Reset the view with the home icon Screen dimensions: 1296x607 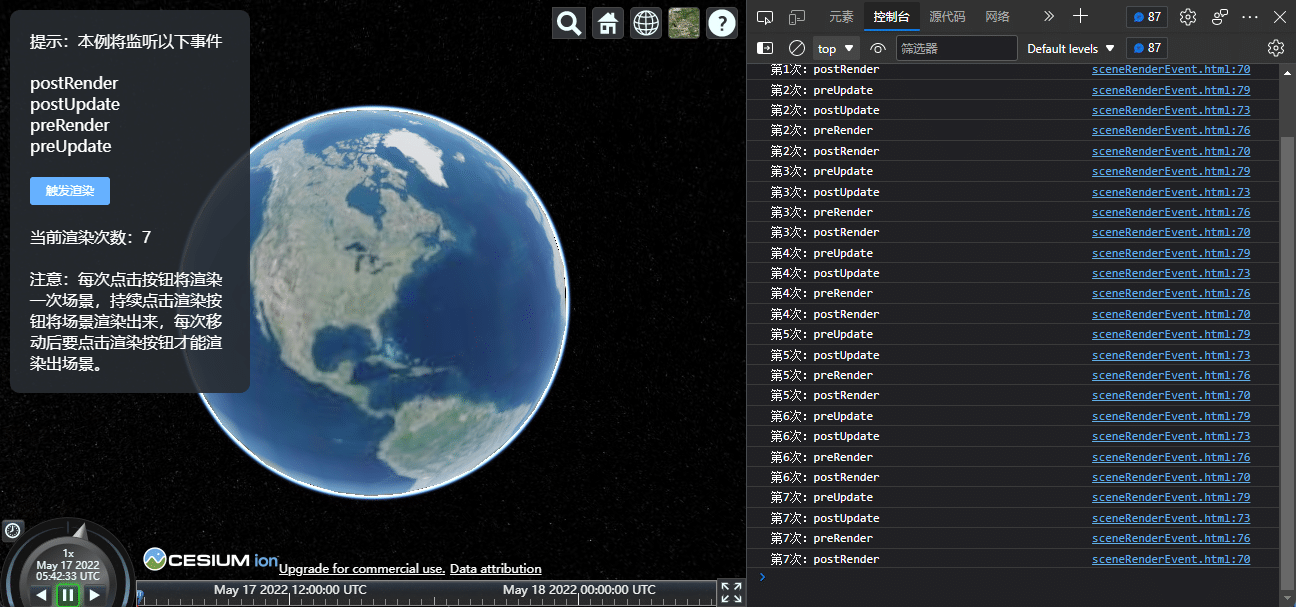click(x=608, y=23)
